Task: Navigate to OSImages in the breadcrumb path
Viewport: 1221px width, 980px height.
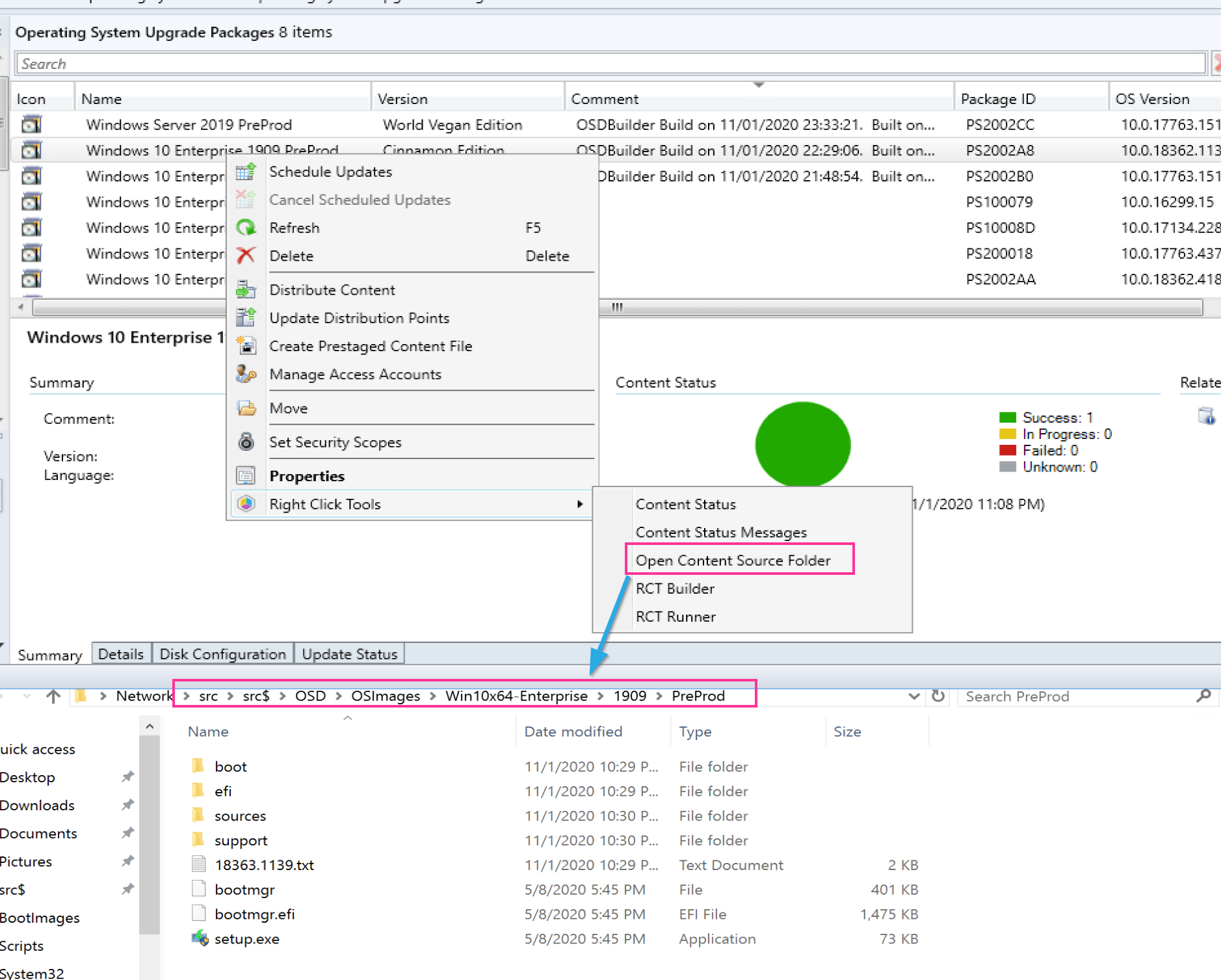Action: 386,696
